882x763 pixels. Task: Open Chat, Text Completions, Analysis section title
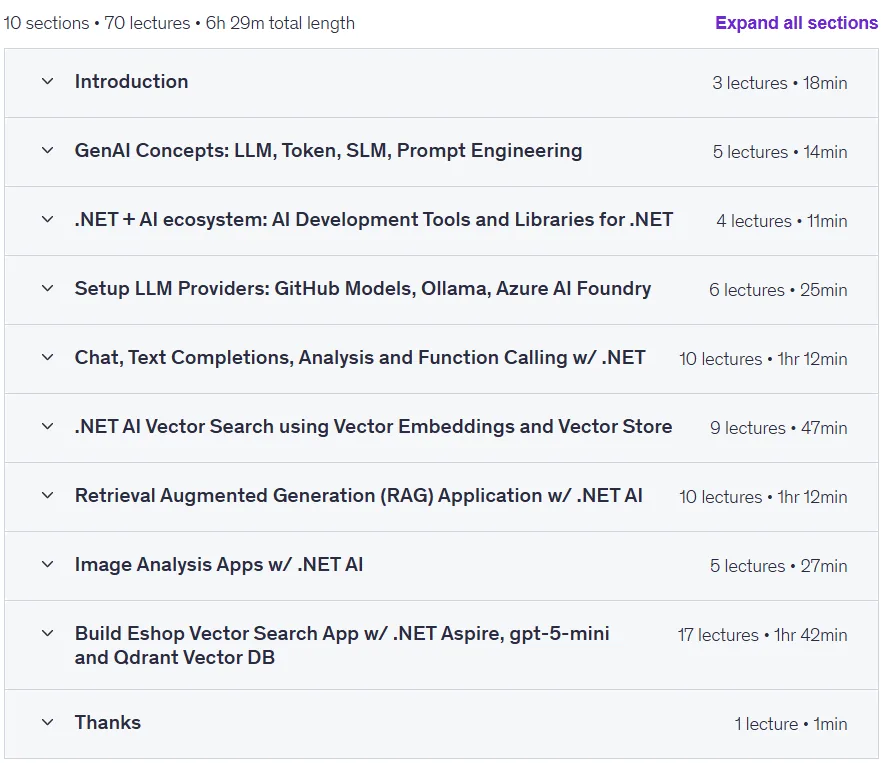coord(360,358)
